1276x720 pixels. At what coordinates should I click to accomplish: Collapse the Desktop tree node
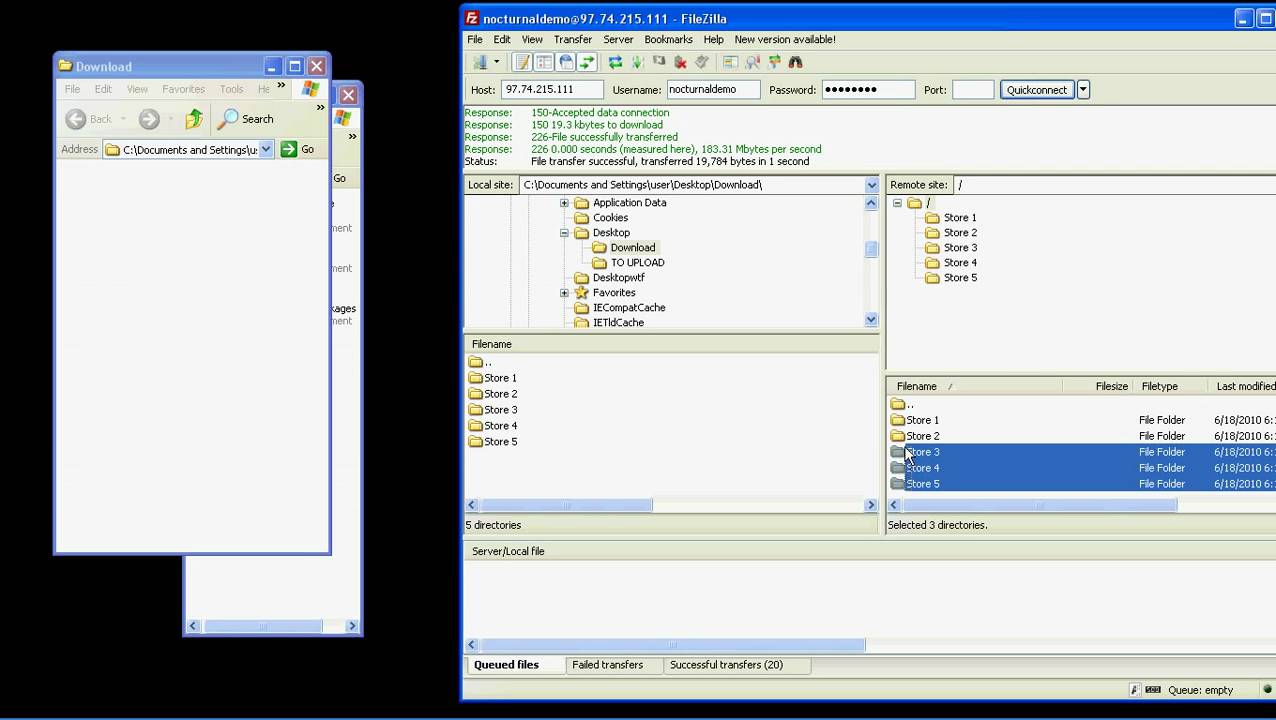point(564,233)
